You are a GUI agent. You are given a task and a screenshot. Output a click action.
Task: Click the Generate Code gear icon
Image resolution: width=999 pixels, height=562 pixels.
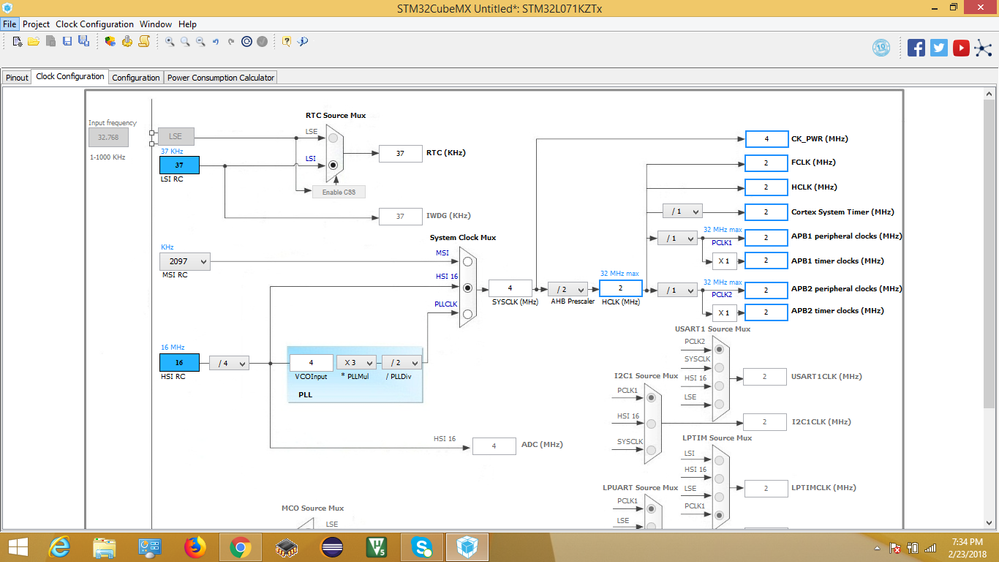pos(127,41)
